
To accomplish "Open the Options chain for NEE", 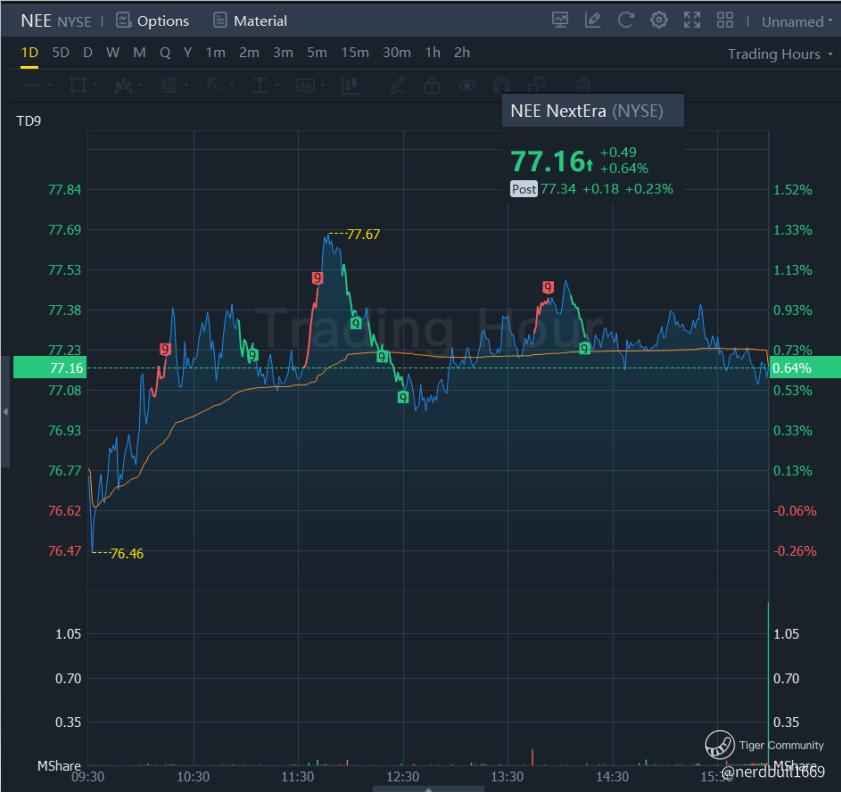I will click(152, 21).
